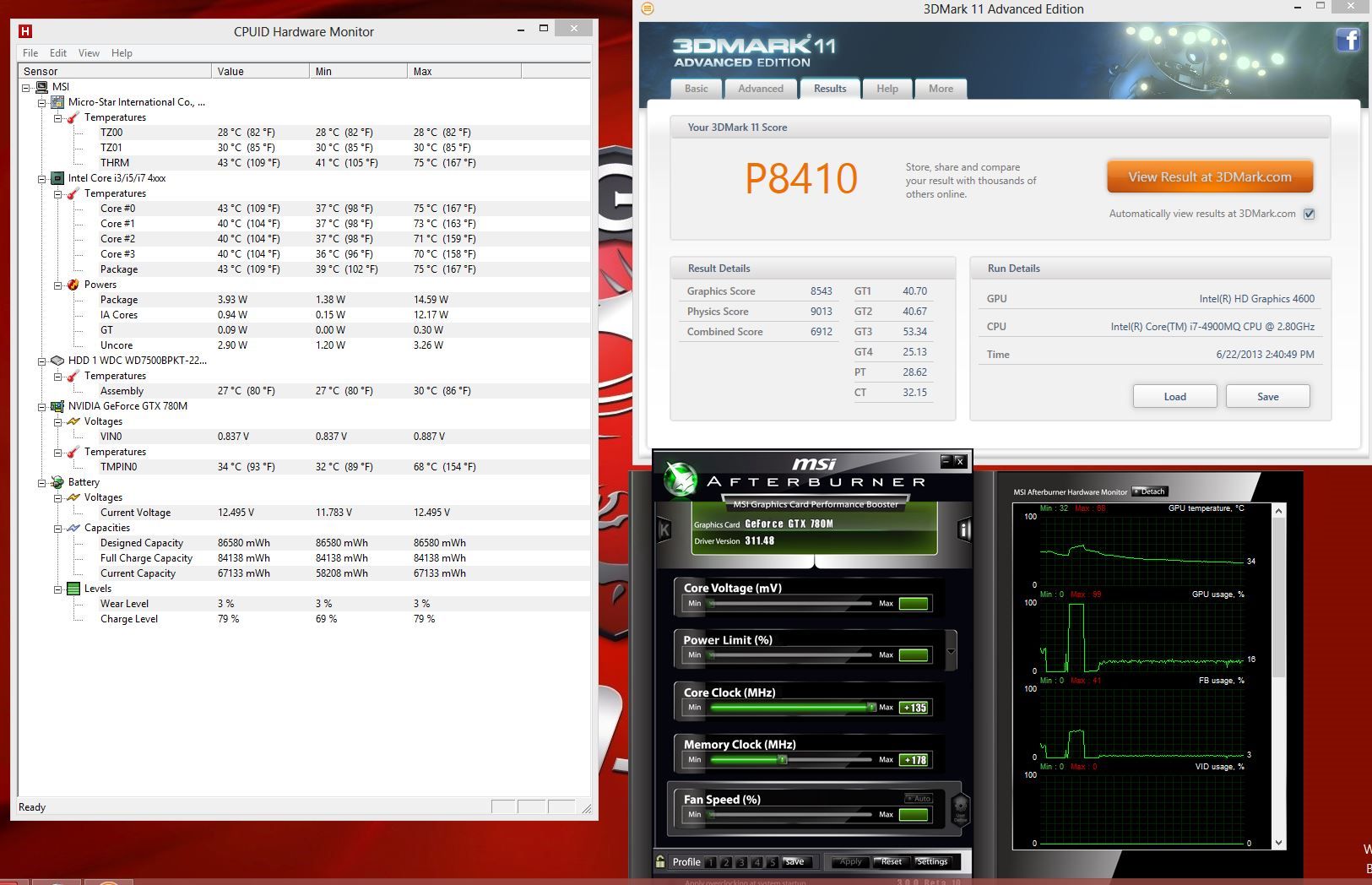Screen dimensions: 1372x885
Task: Click the Afterburner Kombustor K icon
Action: coord(664,529)
